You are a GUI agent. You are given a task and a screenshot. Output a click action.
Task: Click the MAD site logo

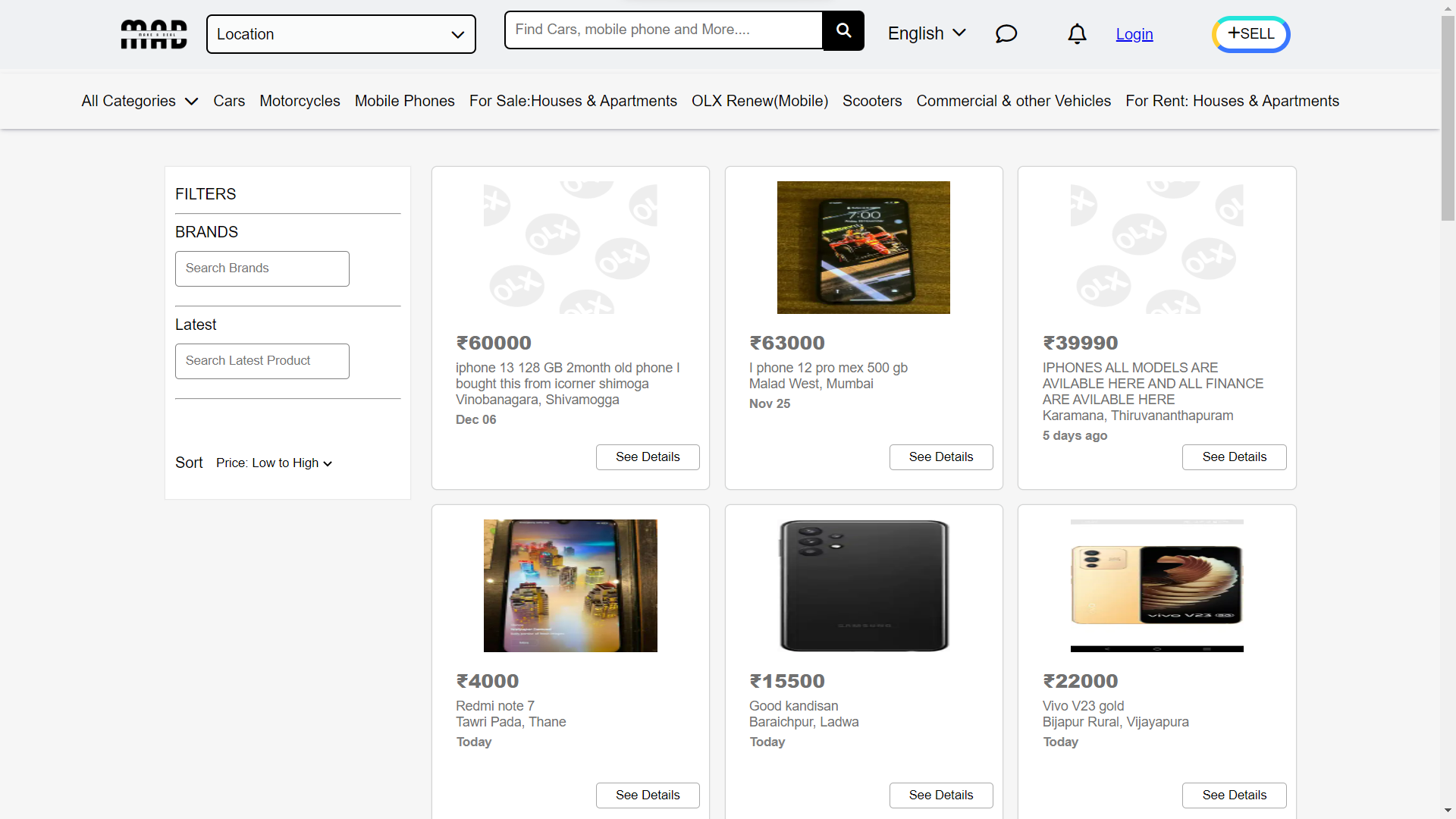[154, 34]
